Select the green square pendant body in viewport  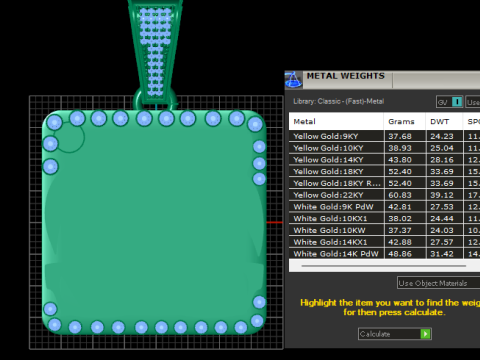[x=154, y=222]
